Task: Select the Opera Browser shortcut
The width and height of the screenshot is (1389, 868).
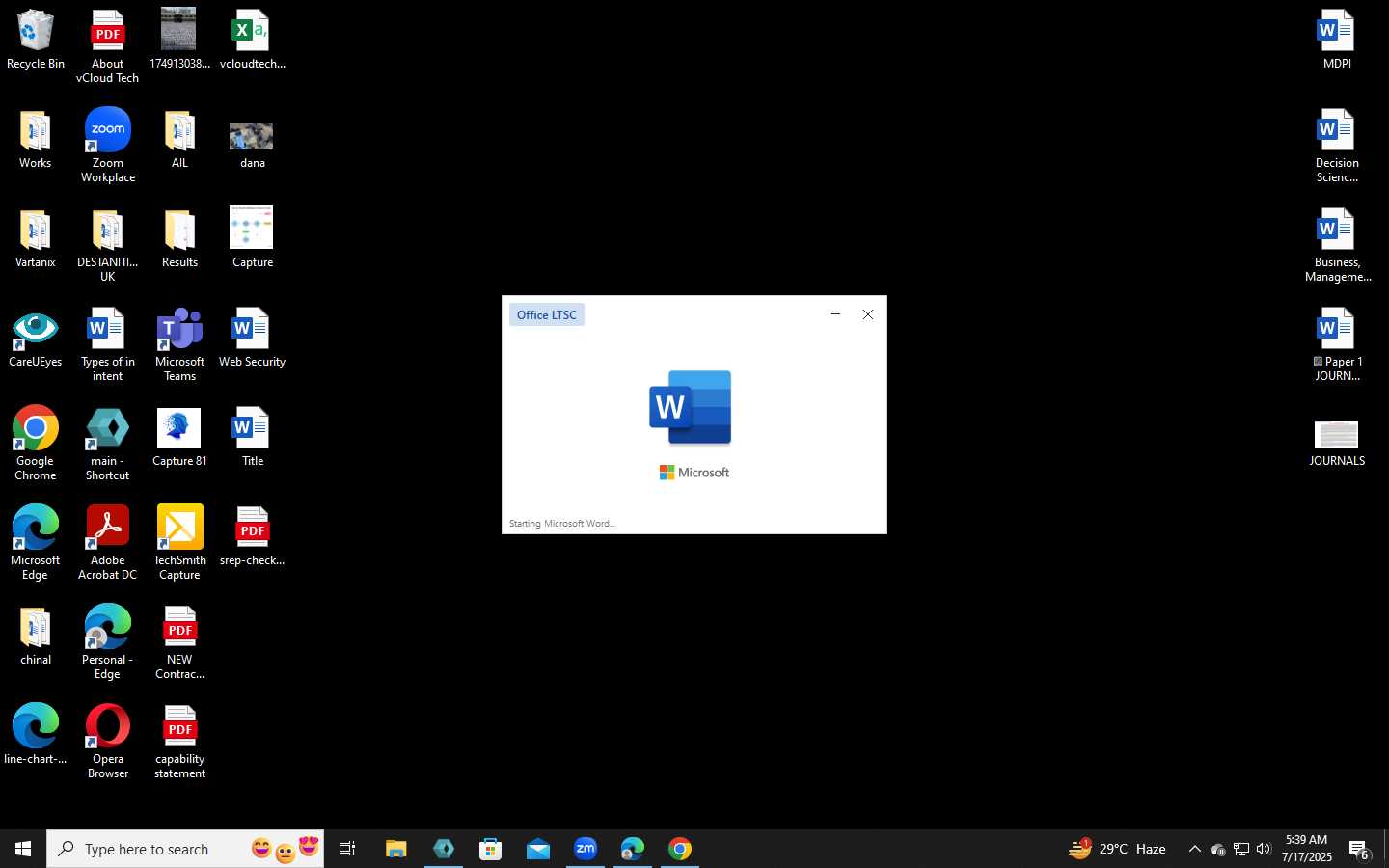Action: click(x=107, y=742)
